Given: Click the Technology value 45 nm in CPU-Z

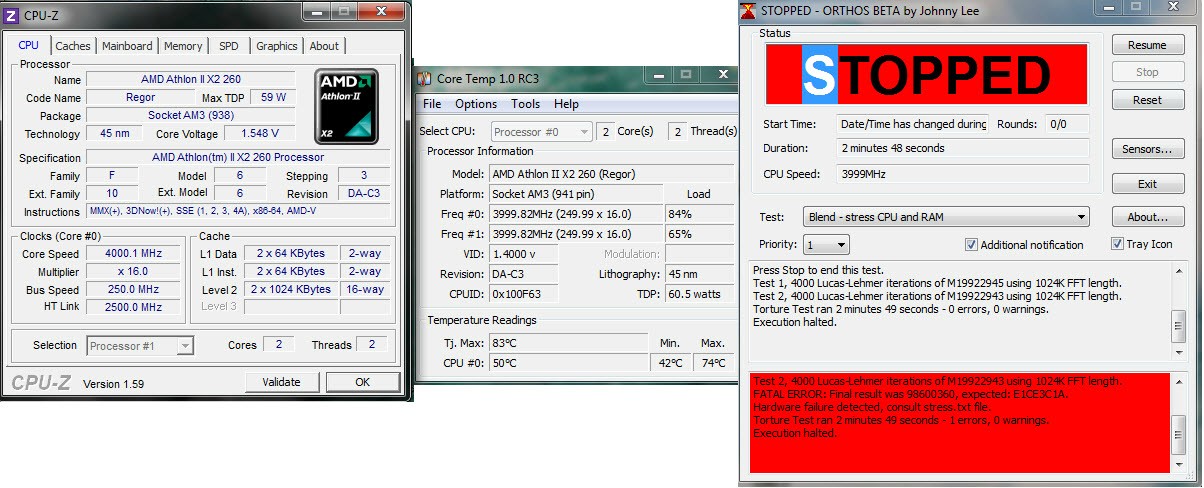Looking at the screenshot, I should pos(115,133).
